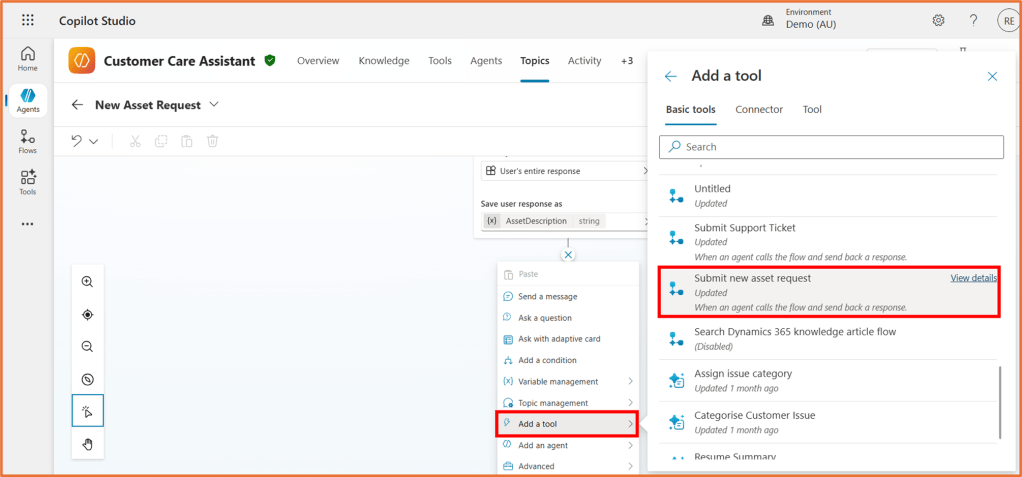Choose Send a message from the menu
The width and height of the screenshot is (1022, 477).
tap(568, 296)
